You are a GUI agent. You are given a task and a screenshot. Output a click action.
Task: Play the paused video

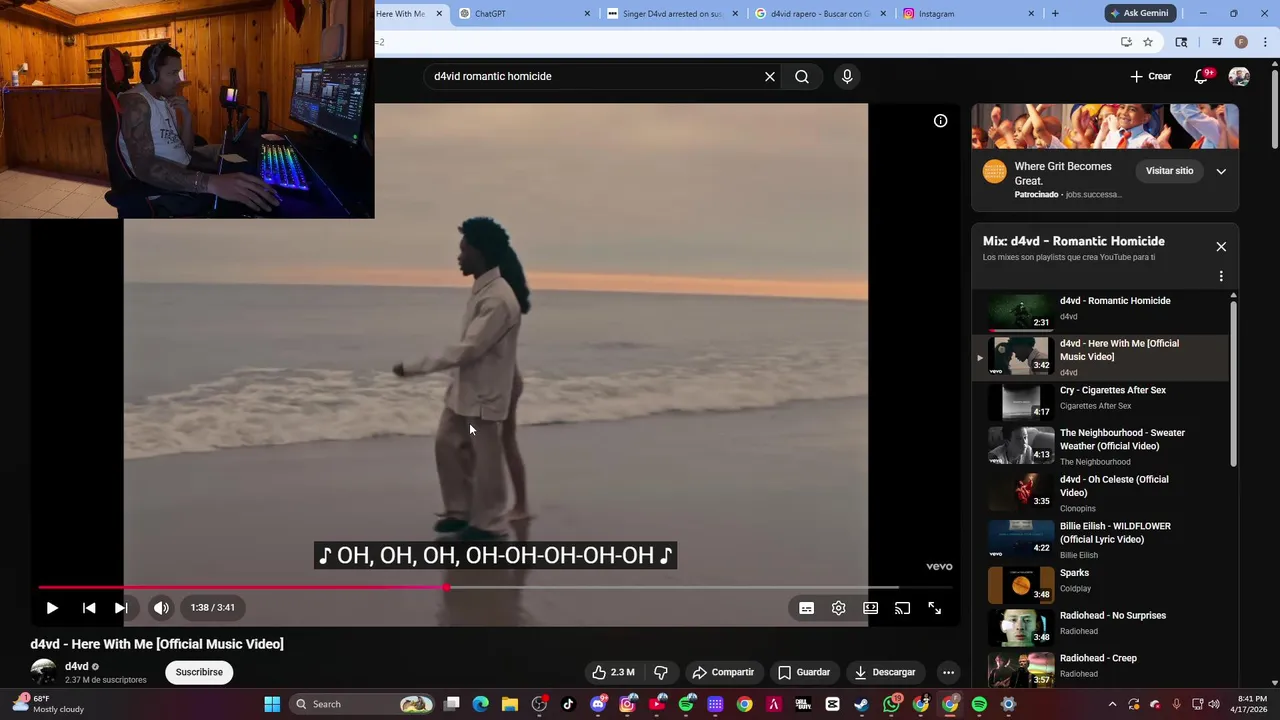(x=52, y=607)
